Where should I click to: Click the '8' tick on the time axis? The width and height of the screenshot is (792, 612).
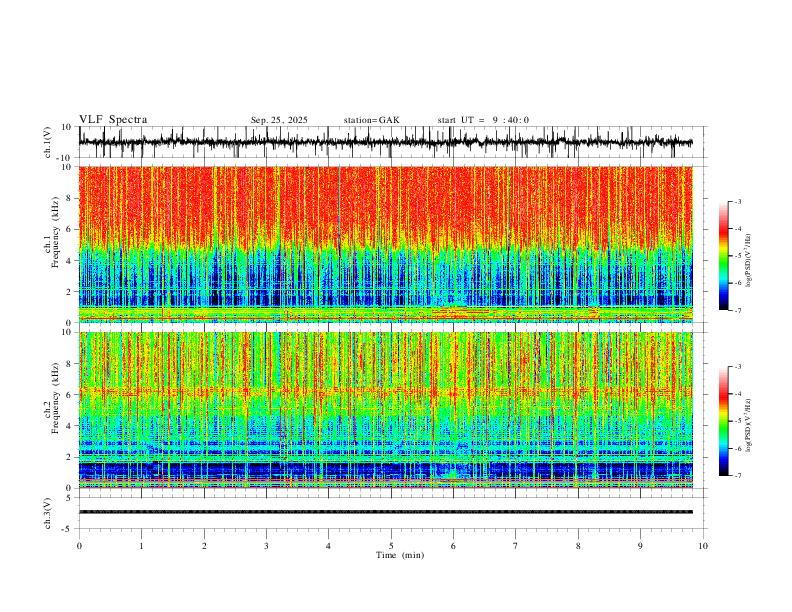pyautogui.click(x=578, y=546)
